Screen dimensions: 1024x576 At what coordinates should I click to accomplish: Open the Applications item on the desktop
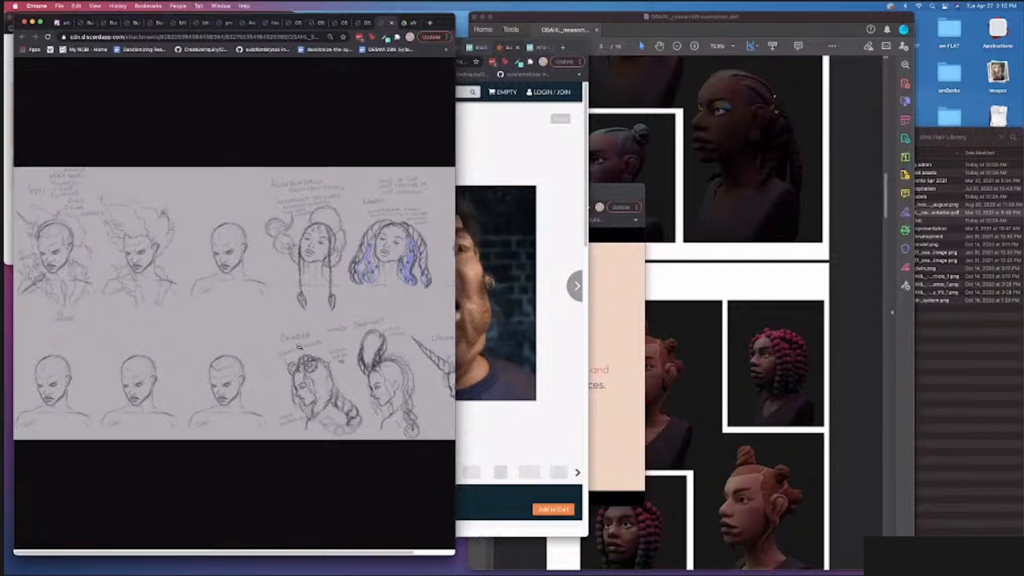tap(997, 33)
